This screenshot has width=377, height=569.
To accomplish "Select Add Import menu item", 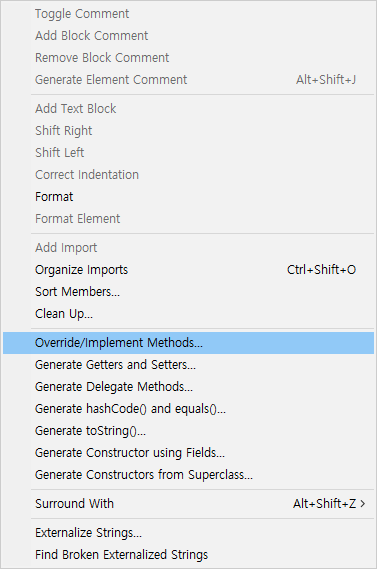I will click(x=188, y=248).
